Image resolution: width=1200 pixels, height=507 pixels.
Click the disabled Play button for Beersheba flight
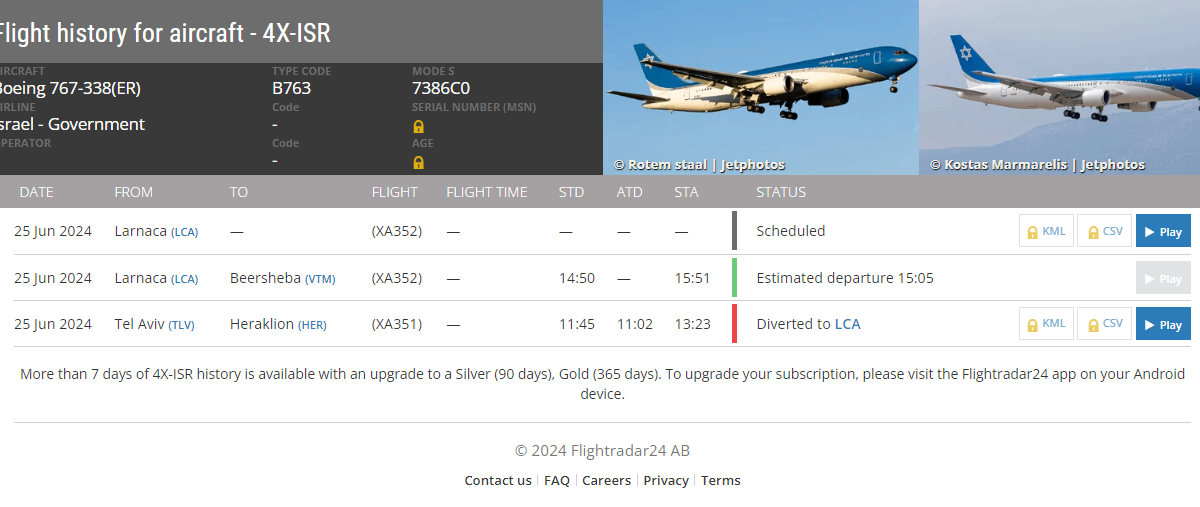coord(1163,278)
